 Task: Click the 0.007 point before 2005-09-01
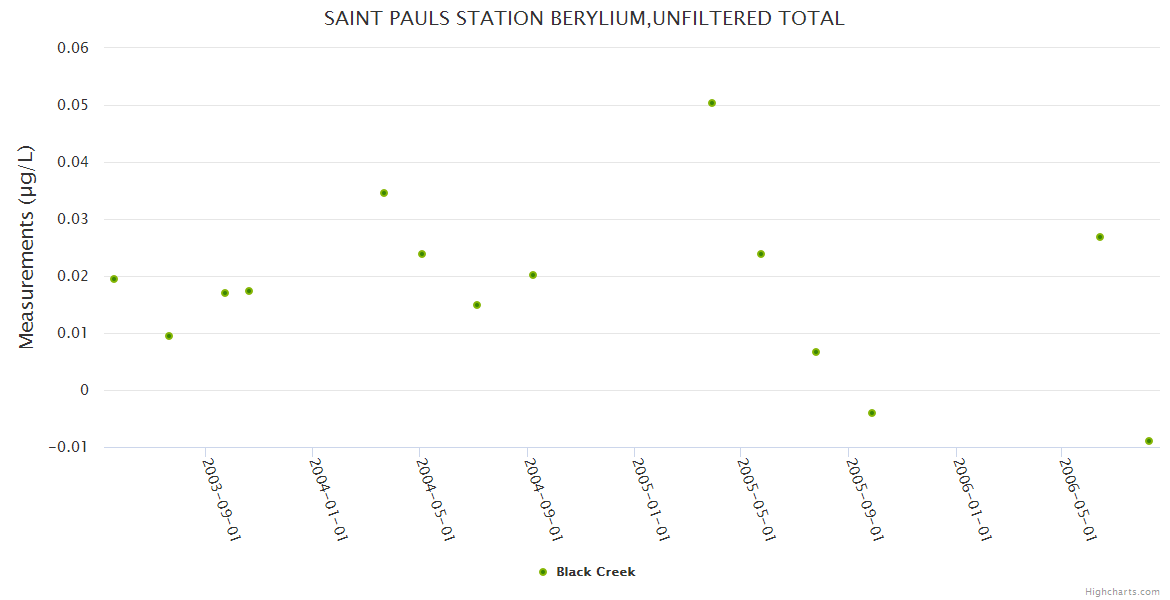tap(816, 352)
